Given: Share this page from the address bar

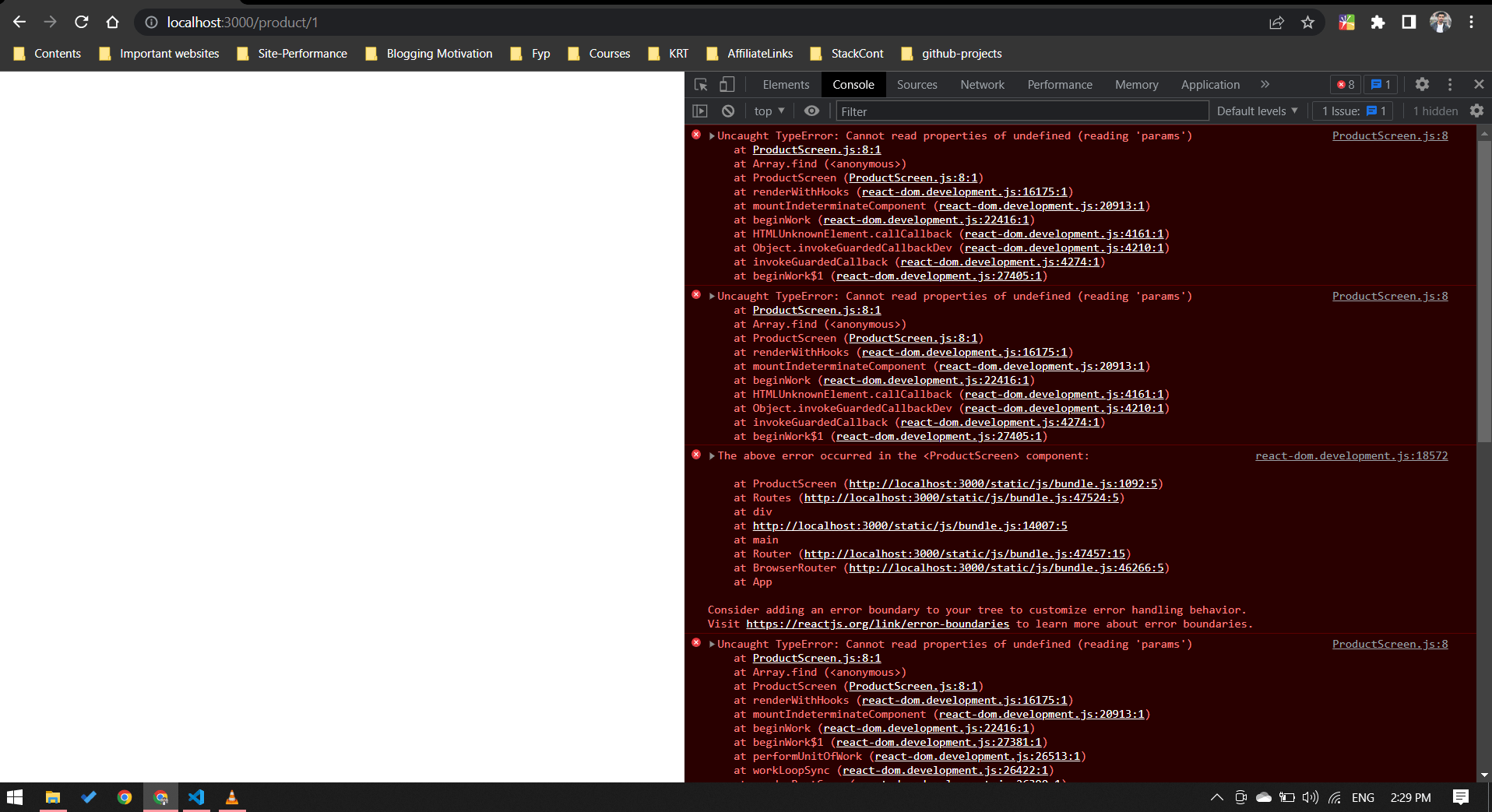Looking at the screenshot, I should [1276, 23].
